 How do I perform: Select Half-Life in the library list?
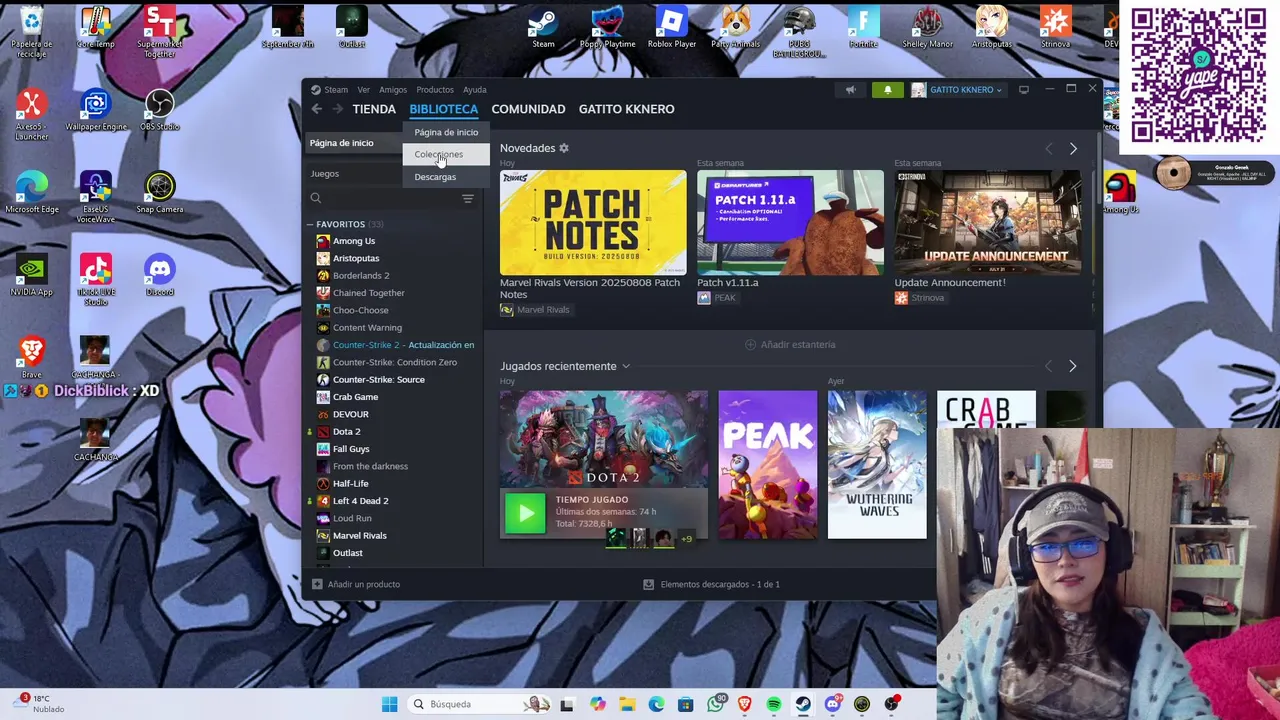(x=350, y=484)
